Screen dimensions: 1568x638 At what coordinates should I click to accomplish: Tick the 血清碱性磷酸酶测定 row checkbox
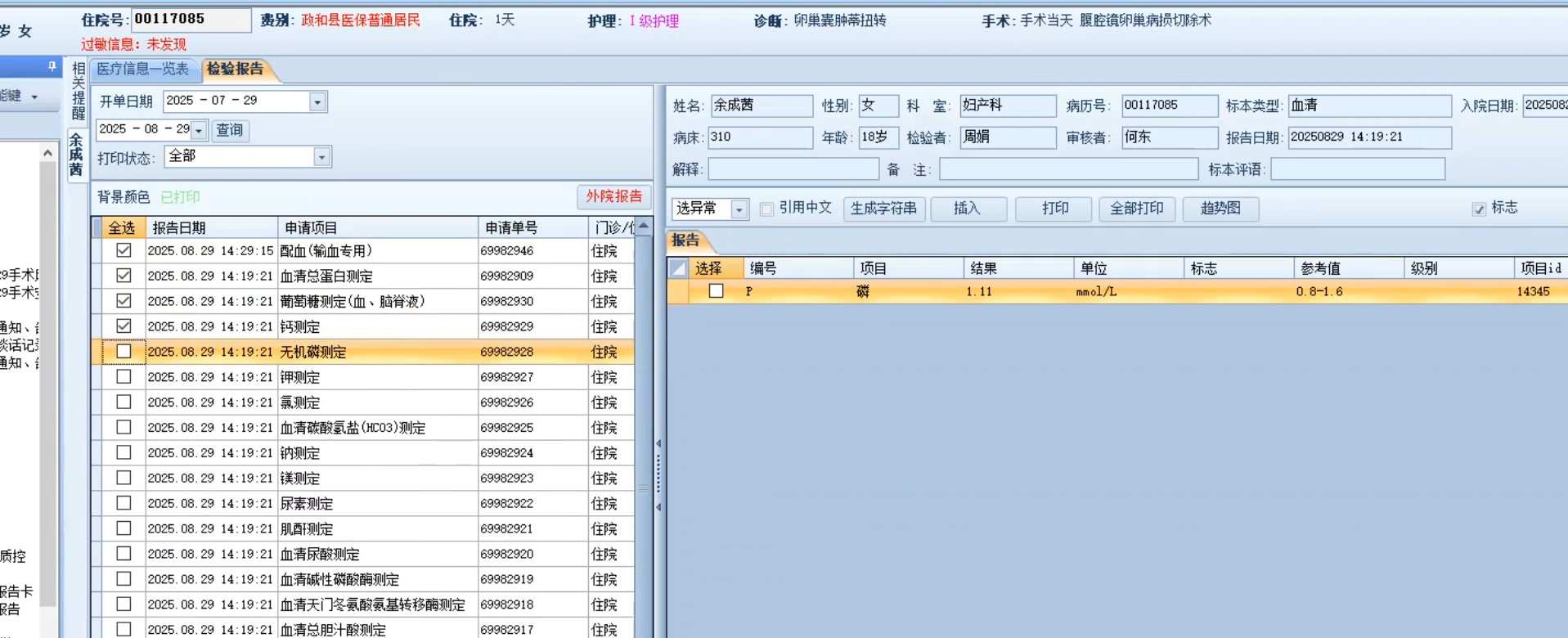pyautogui.click(x=124, y=579)
